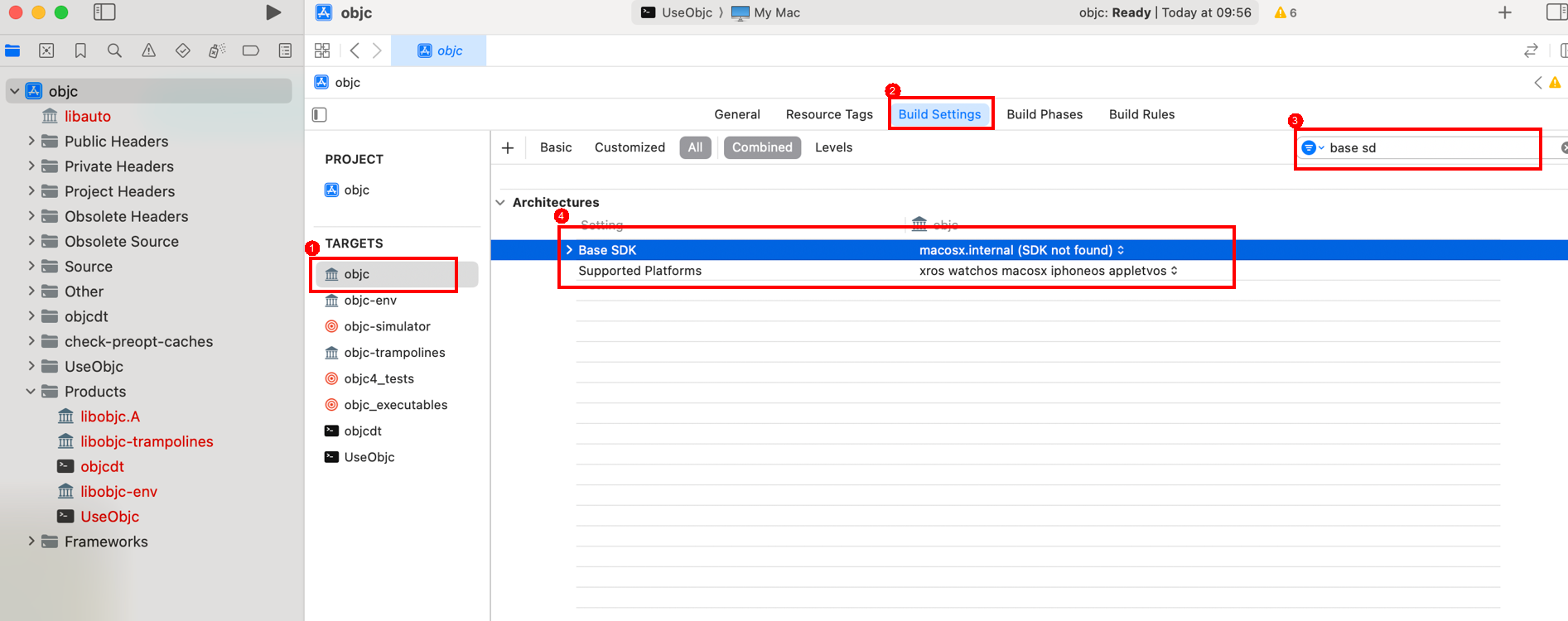Image resolution: width=1568 pixels, height=621 pixels.
Task: Open the Supported Platforms value dropdown
Action: coord(1049,271)
